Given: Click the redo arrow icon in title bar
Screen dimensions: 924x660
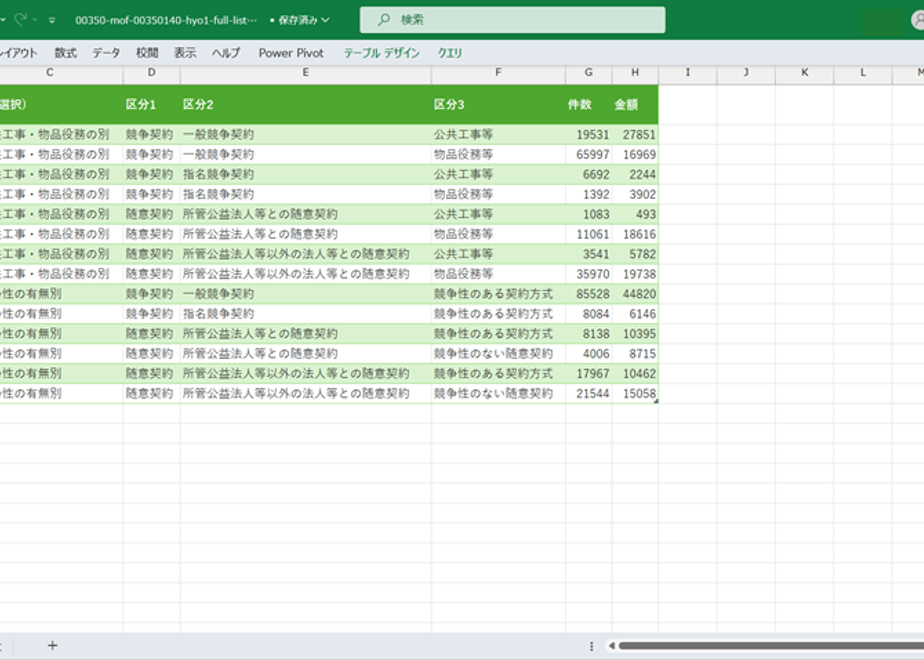Looking at the screenshot, I should click(21, 19).
